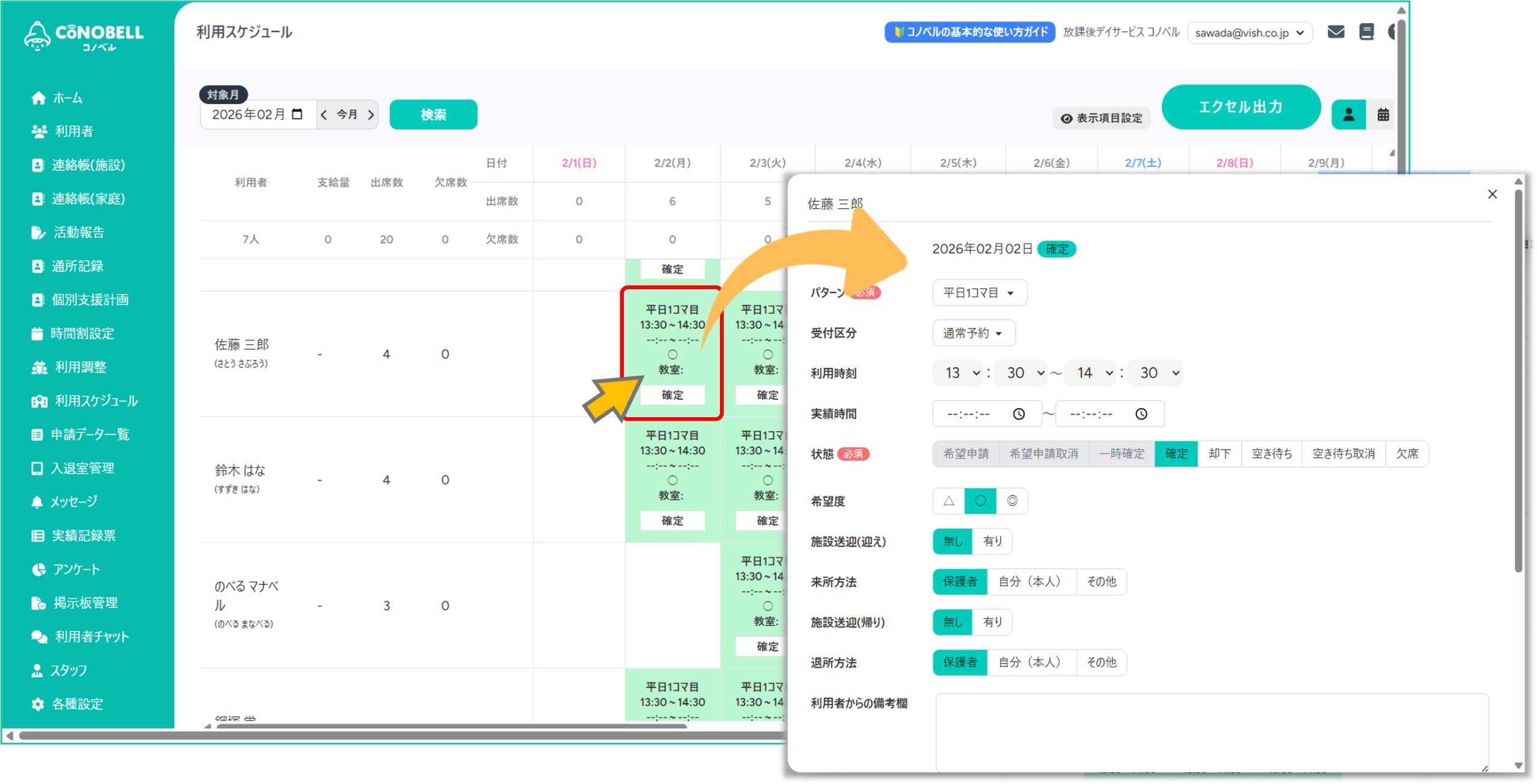This screenshot has width=1537, height=784.
Task: Set status to 欠席
Action: coord(1407,454)
